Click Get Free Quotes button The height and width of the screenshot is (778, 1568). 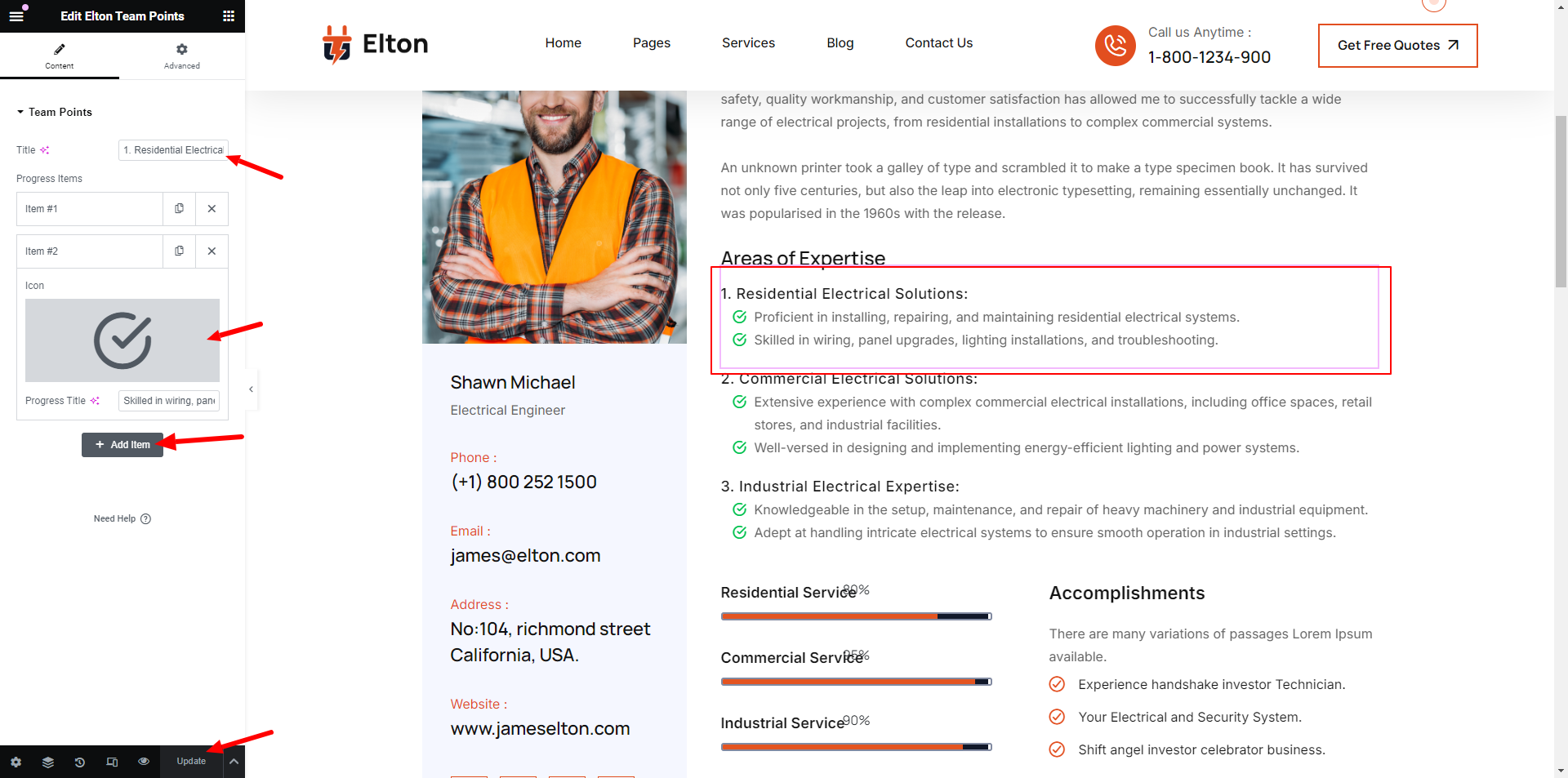click(1397, 46)
